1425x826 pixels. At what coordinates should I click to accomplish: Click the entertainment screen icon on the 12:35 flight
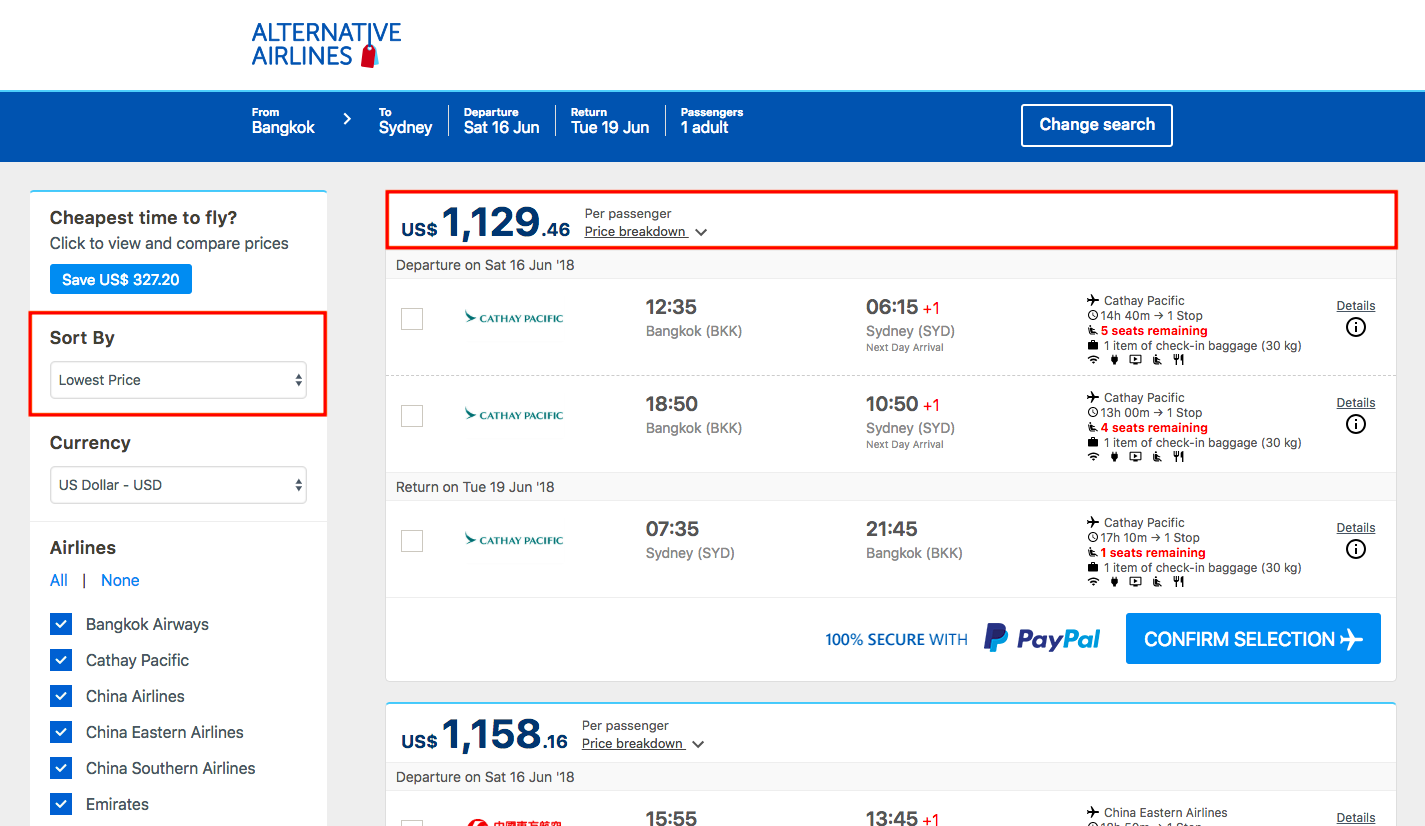click(x=1135, y=360)
